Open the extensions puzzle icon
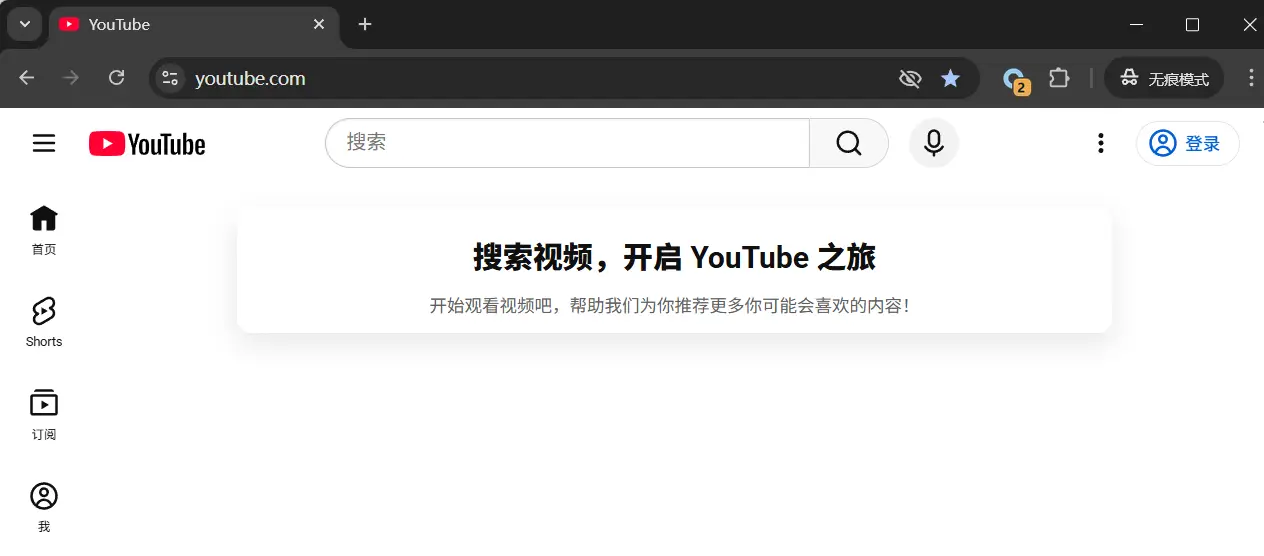 [x=1059, y=78]
